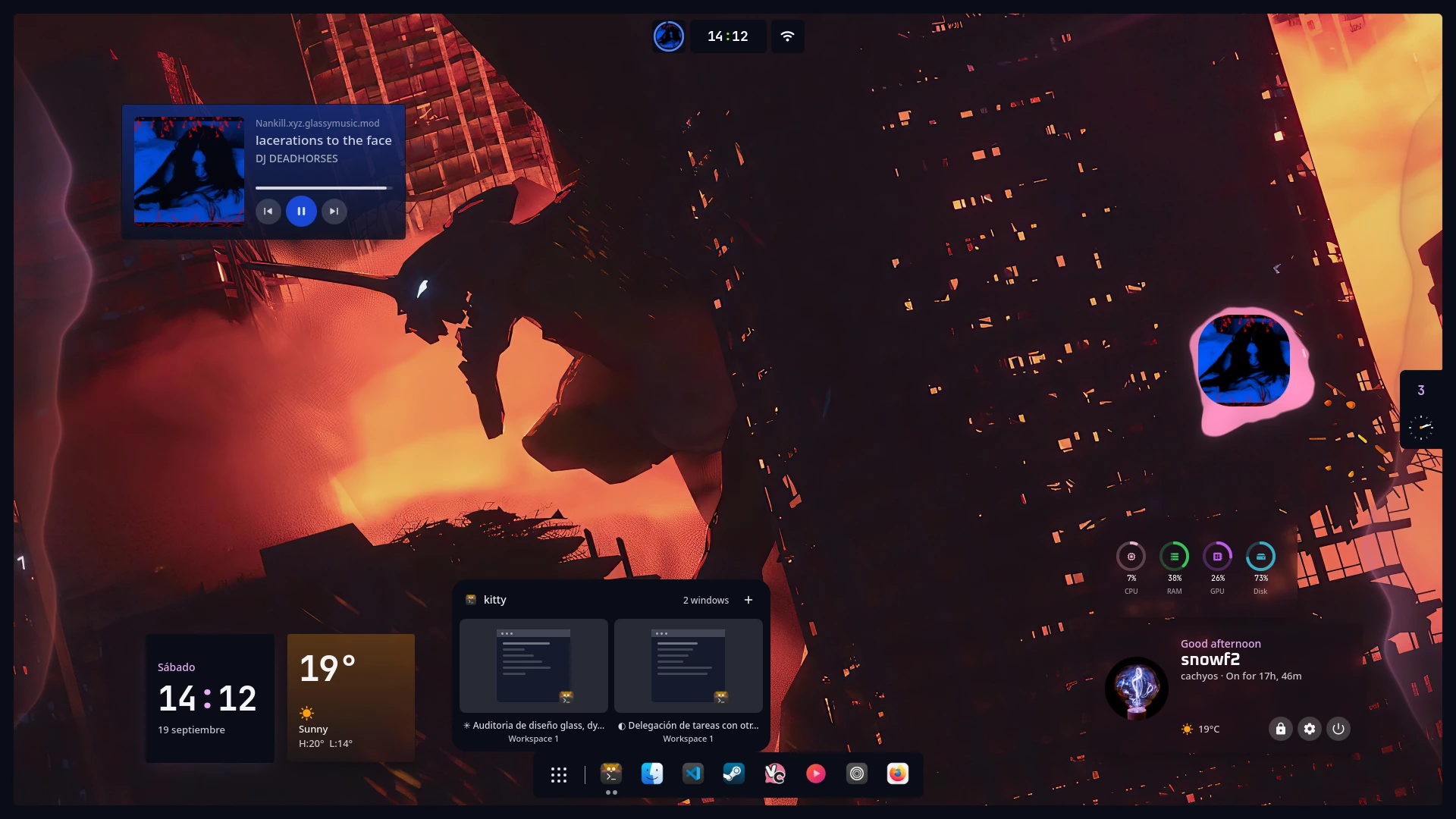Click the Sábado clock widget
This screenshot has width=1456, height=819.
[210, 698]
